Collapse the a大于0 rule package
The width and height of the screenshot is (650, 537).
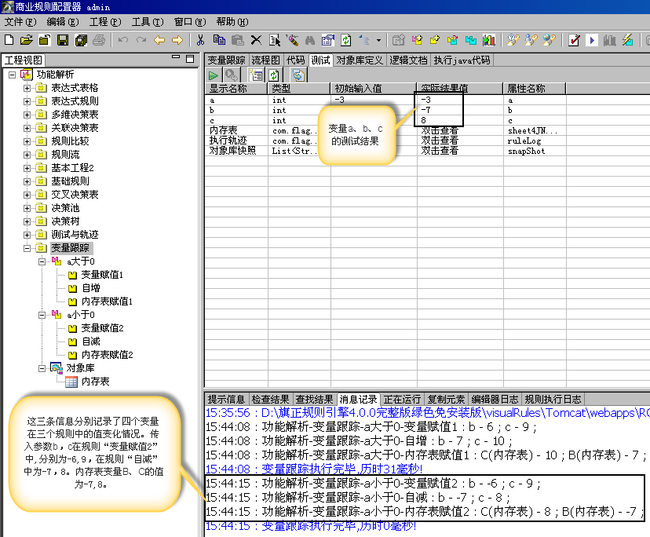pos(42,261)
